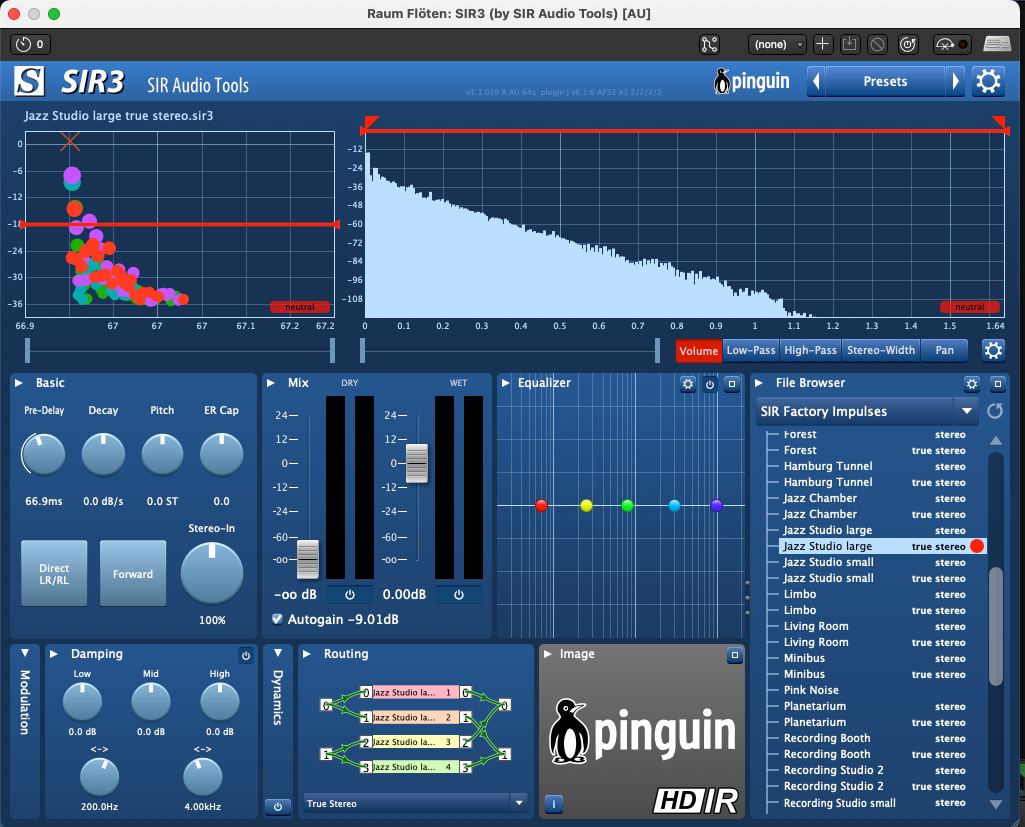The height and width of the screenshot is (827, 1025).
Task: Toggle the Autogain checkbox
Action: click(277, 619)
